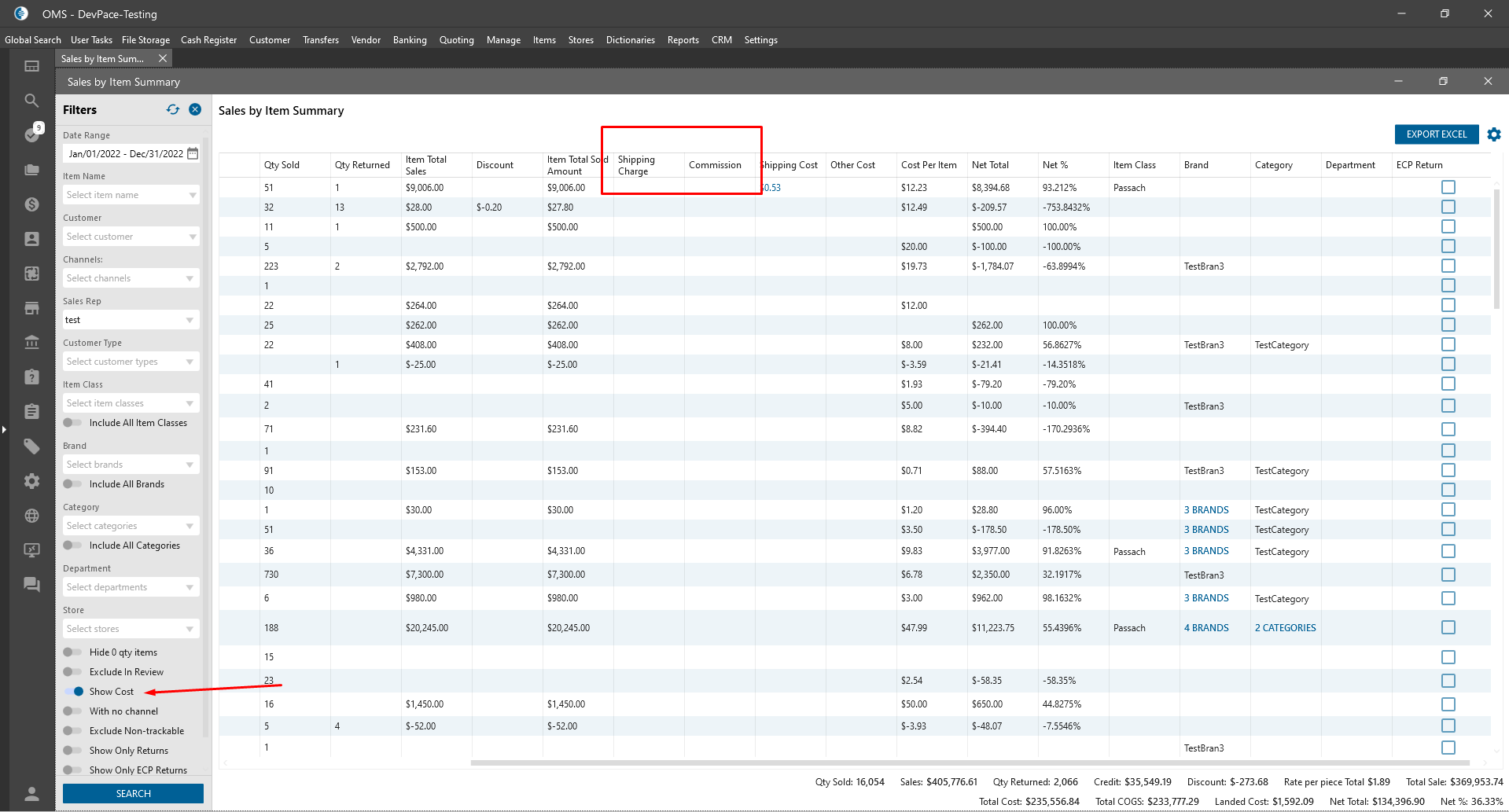Viewport: 1509px width, 812px height.
Task: Toggle Include All Categories switch
Action: click(x=72, y=546)
